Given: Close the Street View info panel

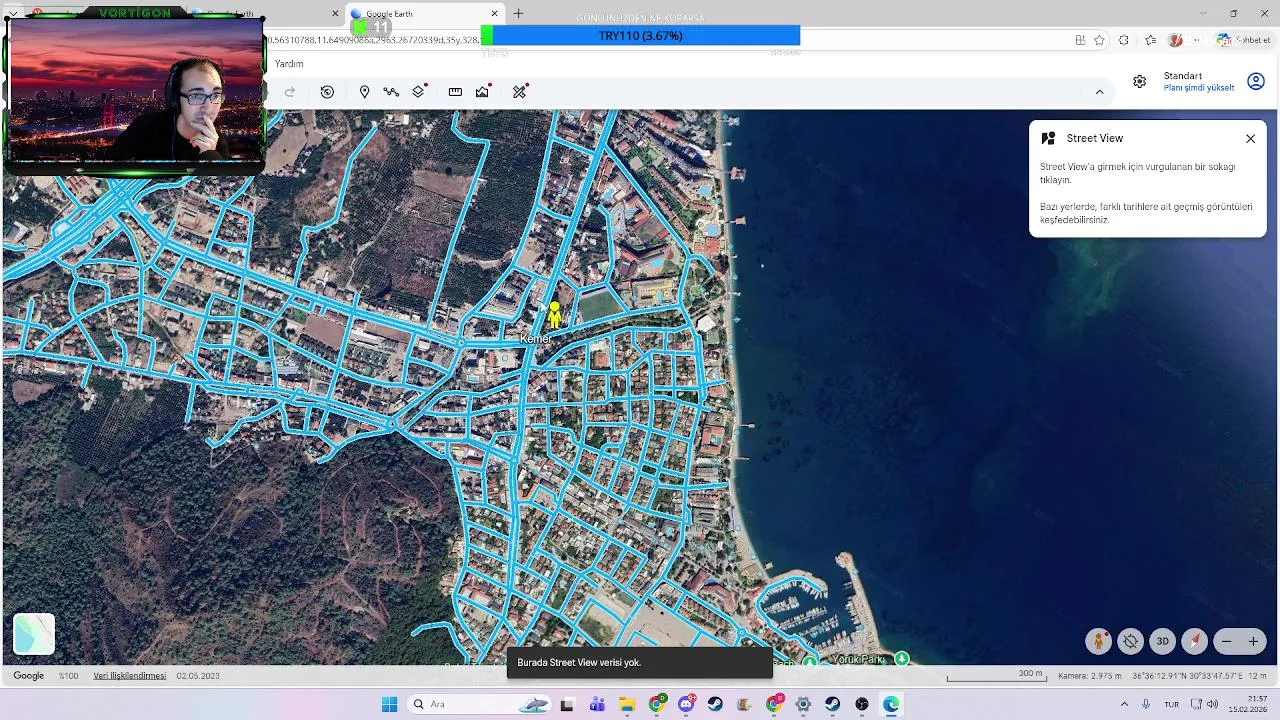Looking at the screenshot, I should [1250, 139].
